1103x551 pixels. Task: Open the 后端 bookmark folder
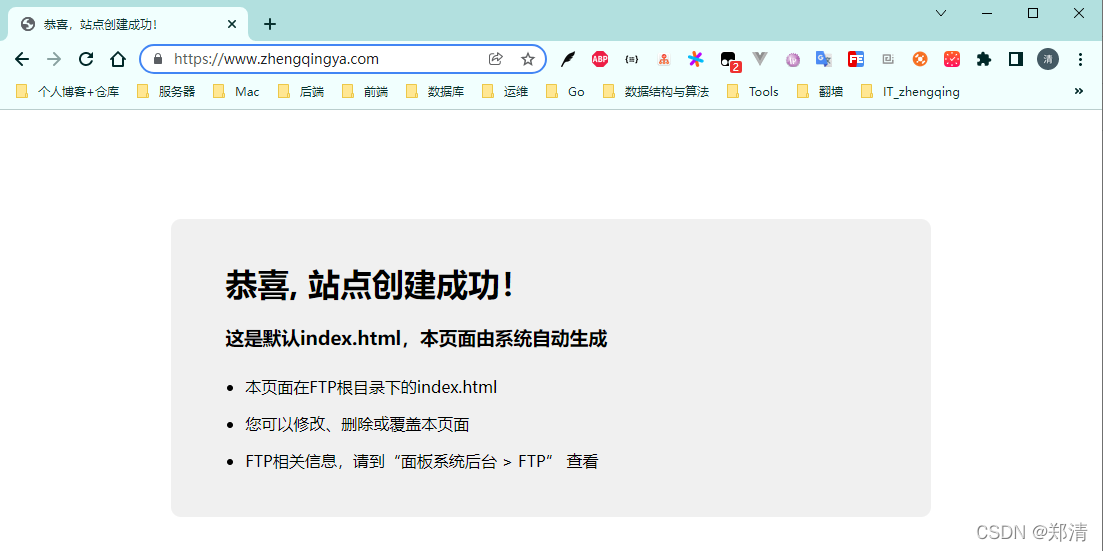click(x=301, y=91)
